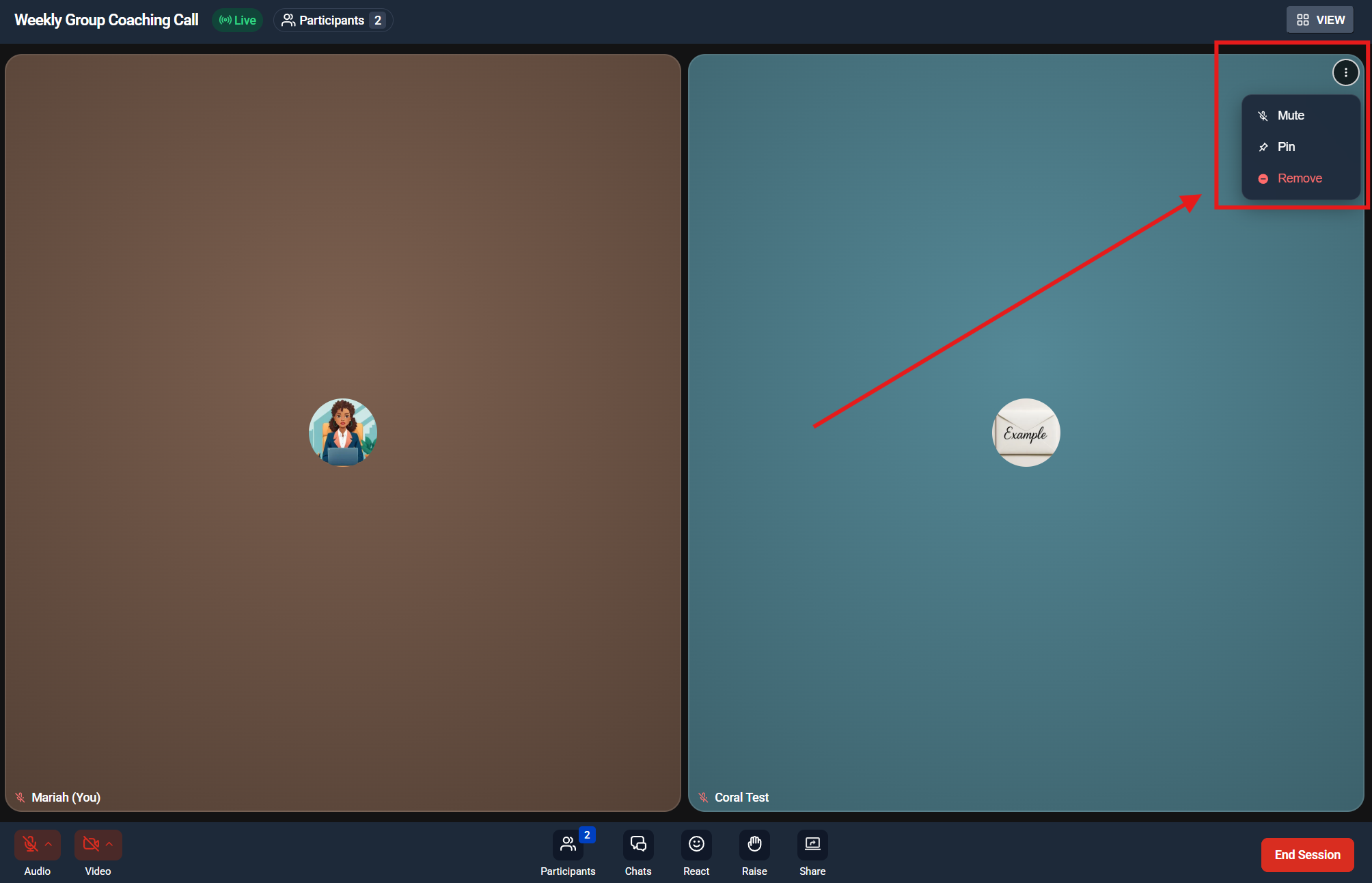Open Participants panel from the bottom toolbar

click(x=568, y=845)
